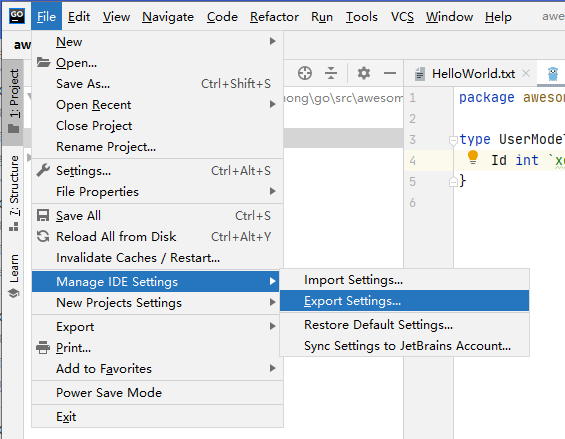This screenshot has width=565, height=439.
Task: Click the Open folder icon in File menu
Action: [43, 62]
